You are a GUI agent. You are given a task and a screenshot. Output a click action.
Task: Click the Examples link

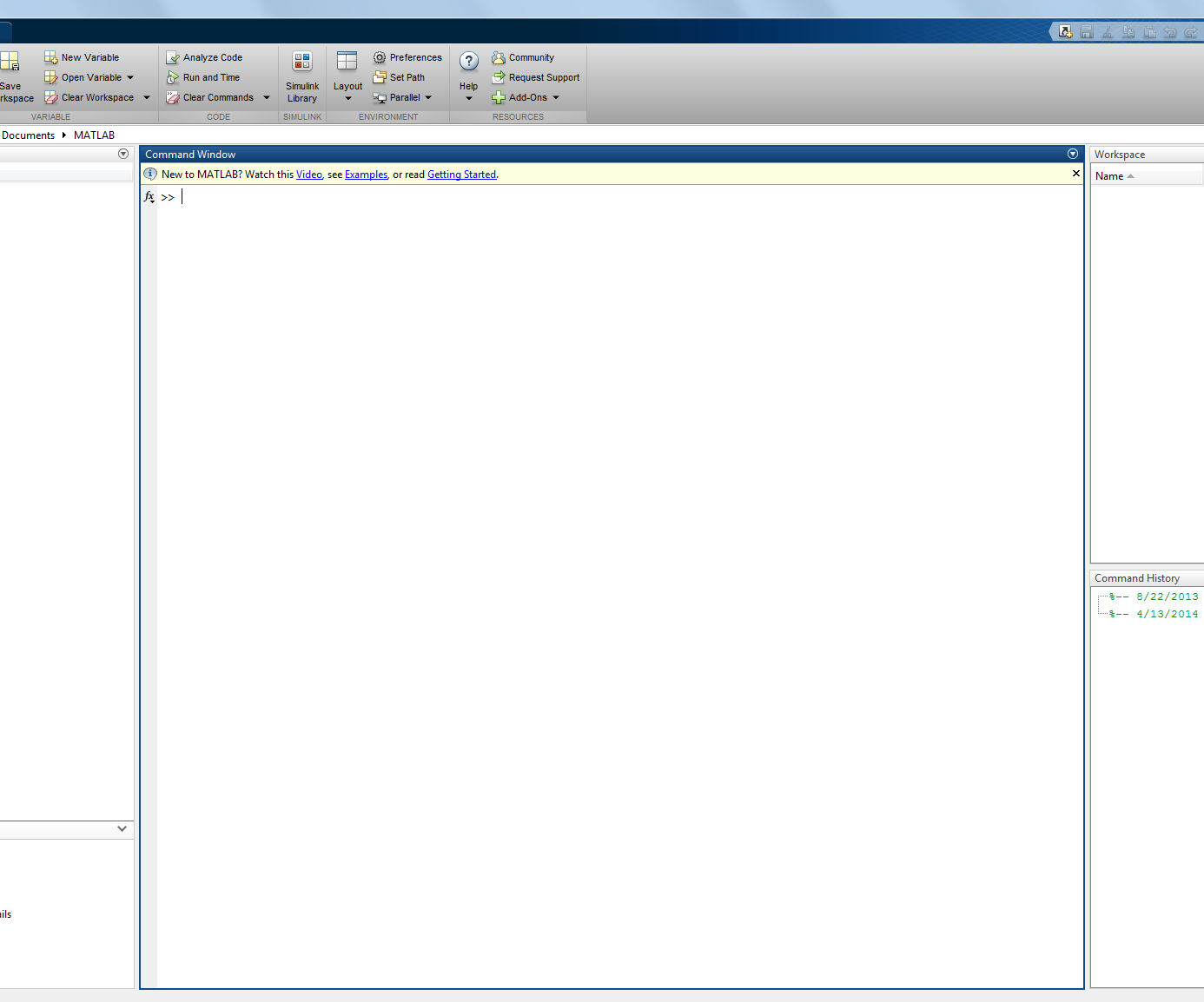coord(365,174)
